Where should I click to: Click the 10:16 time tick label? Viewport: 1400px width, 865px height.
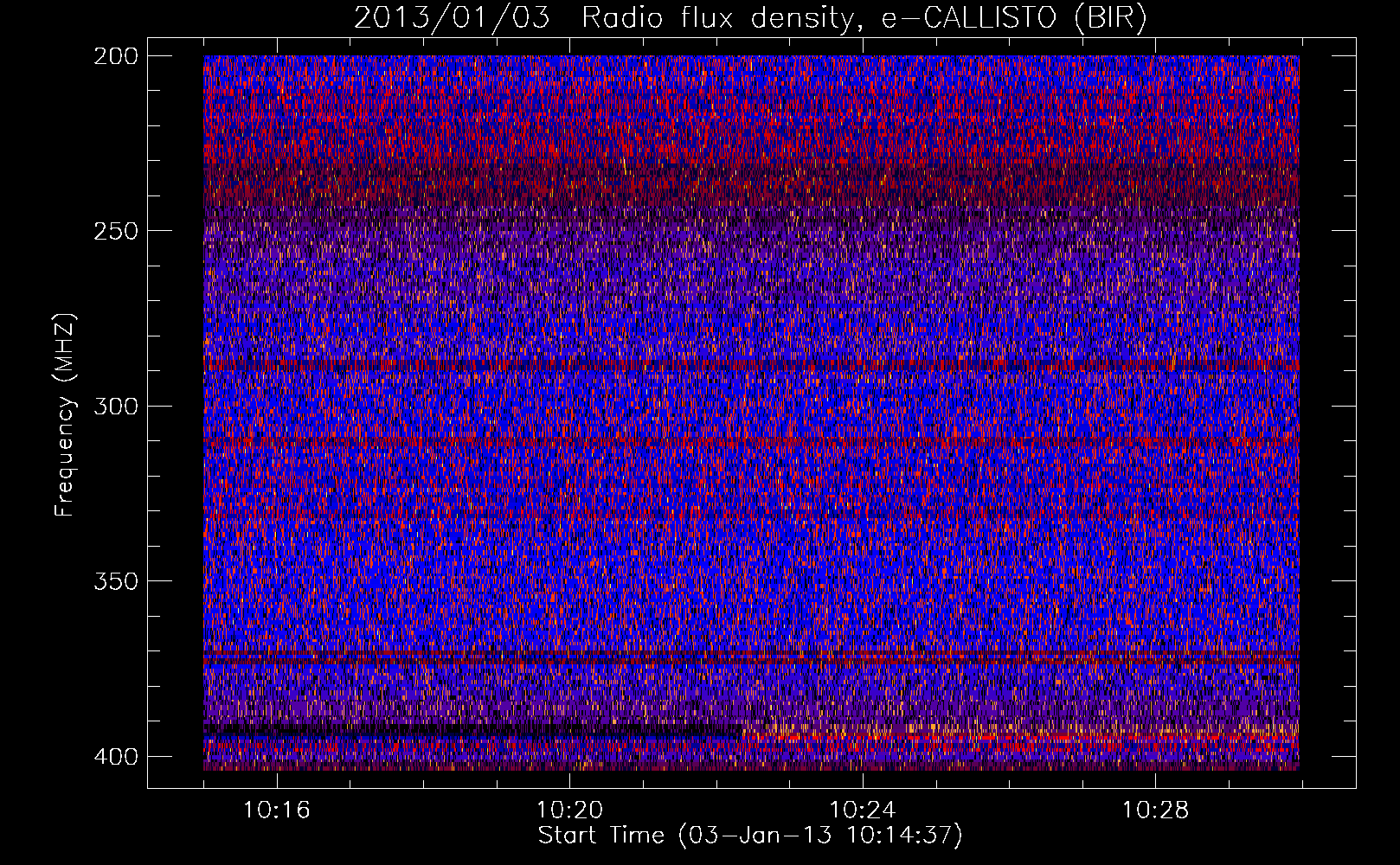coord(277,811)
